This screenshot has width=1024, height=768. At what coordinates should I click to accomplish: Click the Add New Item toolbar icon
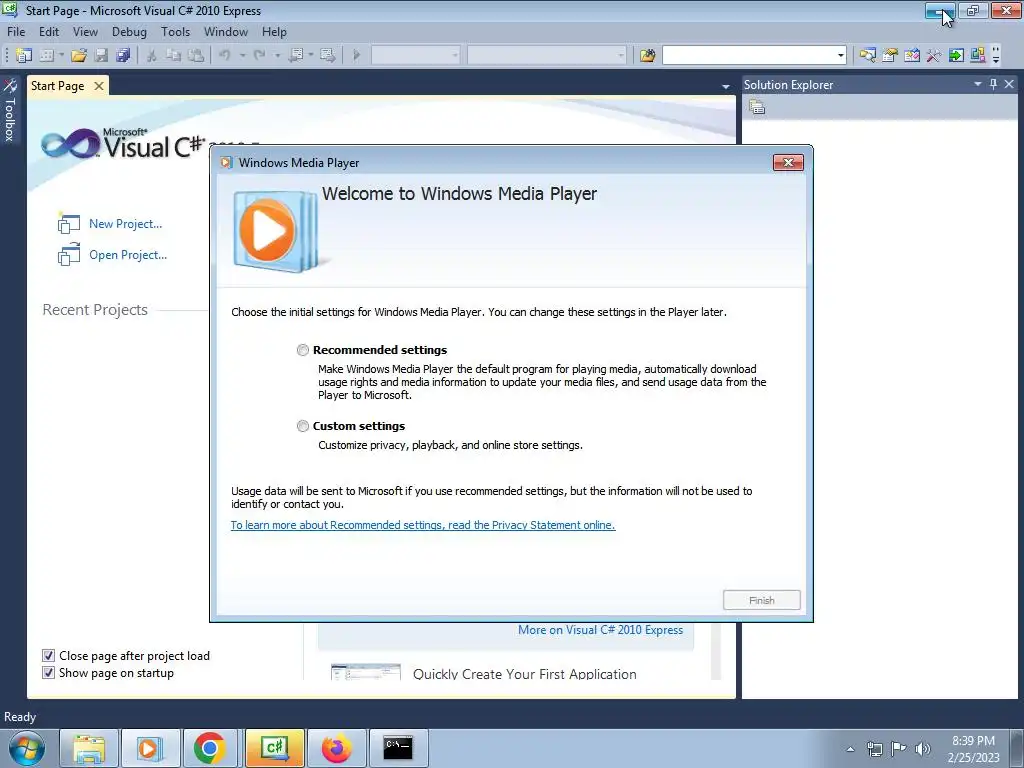tap(46, 56)
